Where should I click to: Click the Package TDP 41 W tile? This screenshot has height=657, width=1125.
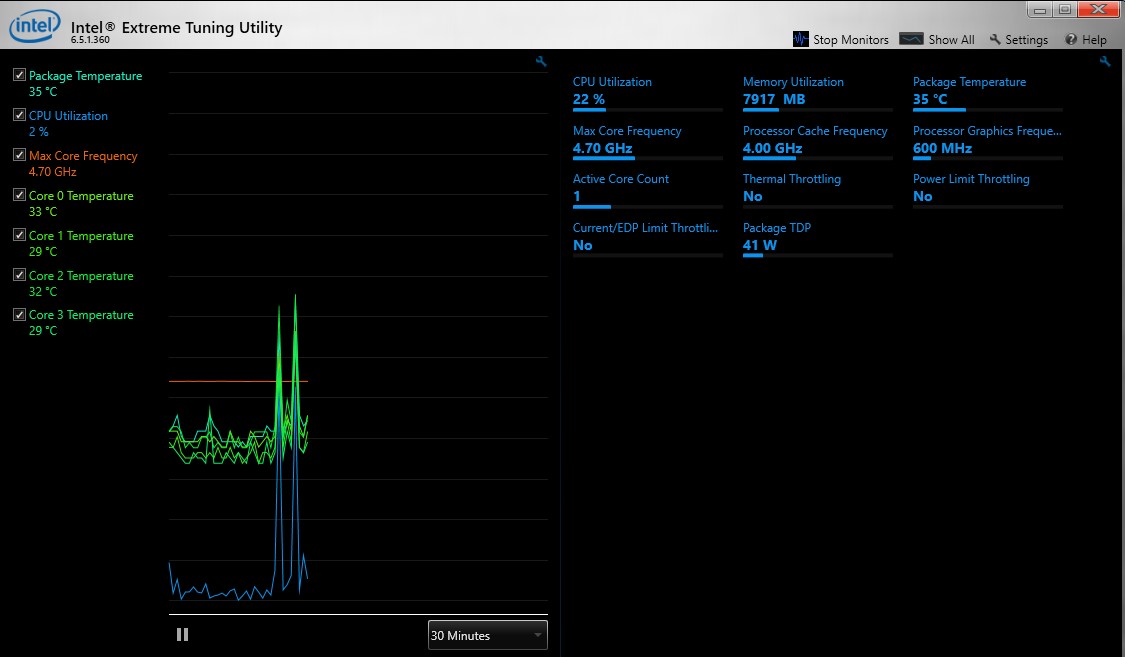pyautogui.click(x=817, y=239)
